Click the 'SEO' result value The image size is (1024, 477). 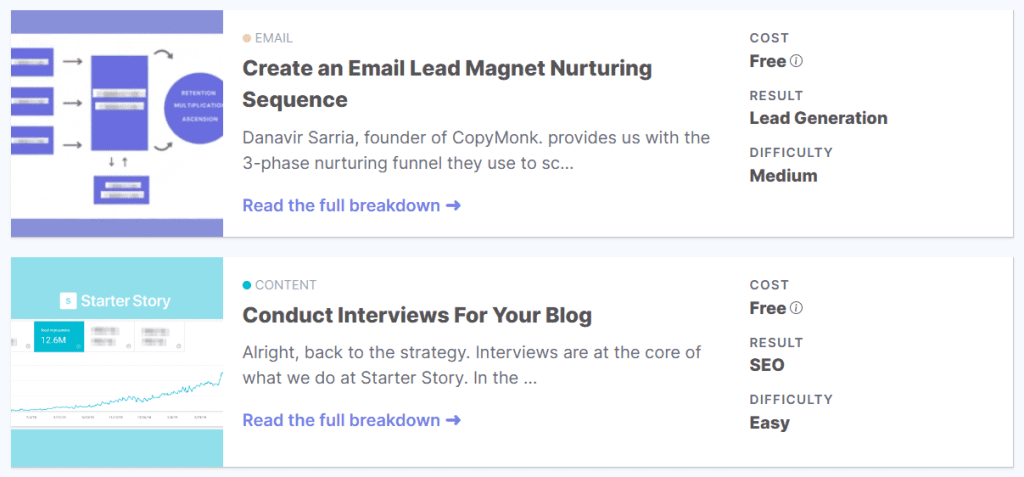767,365
